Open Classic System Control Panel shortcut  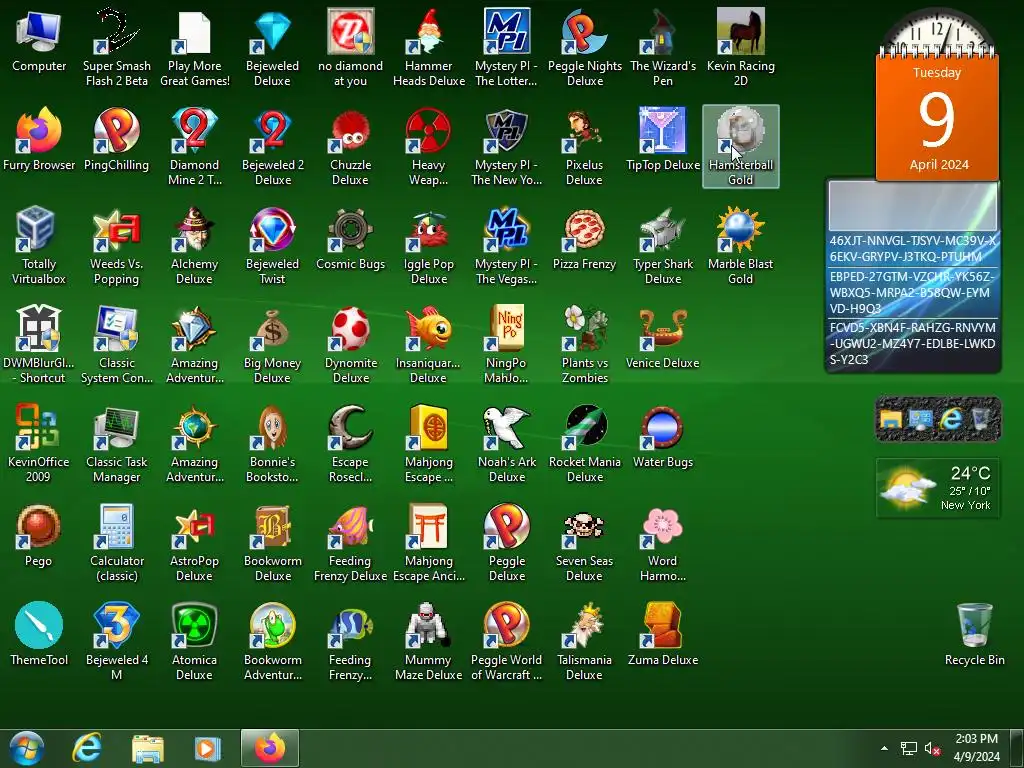116,344
